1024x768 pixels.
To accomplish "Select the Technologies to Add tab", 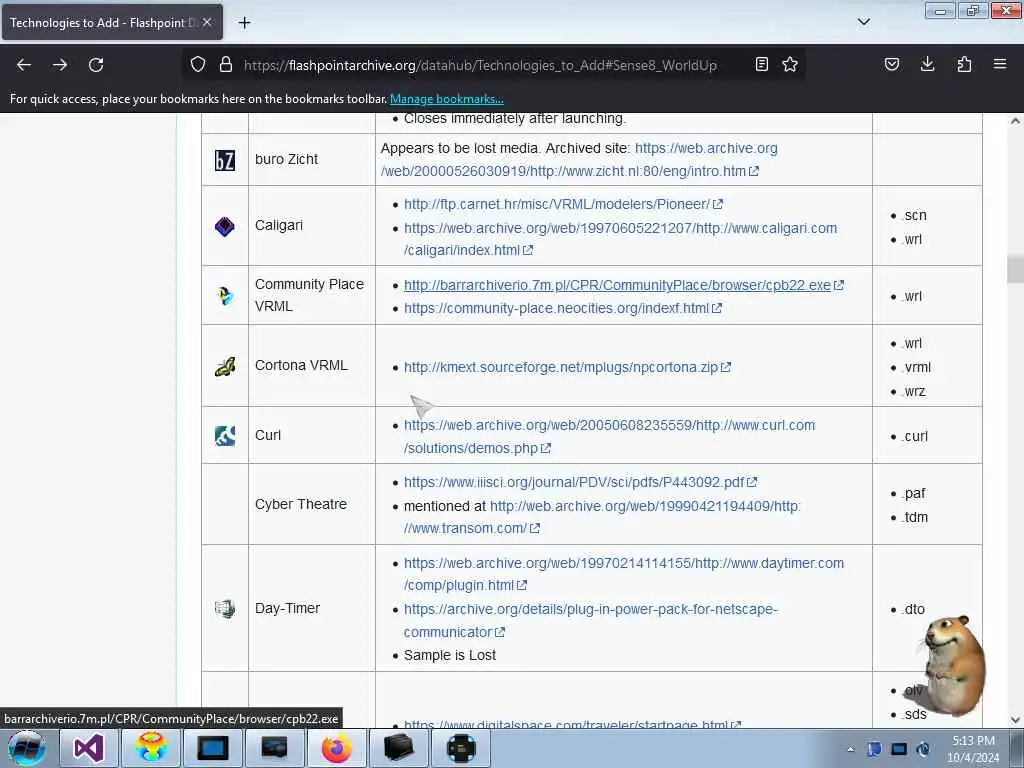I will pyautogui.click(x=112, y=23).
